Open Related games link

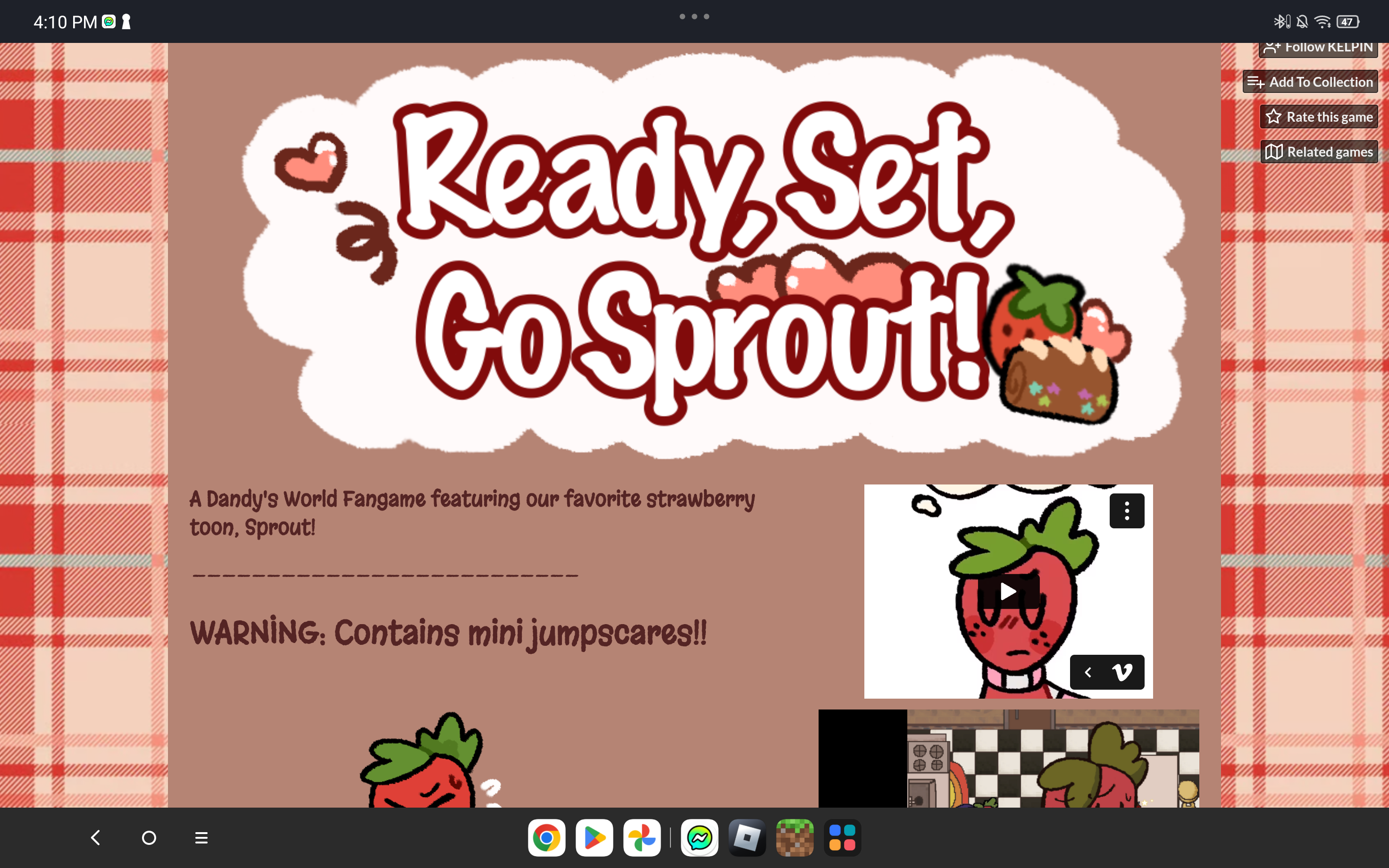[x=1318, y=152]
